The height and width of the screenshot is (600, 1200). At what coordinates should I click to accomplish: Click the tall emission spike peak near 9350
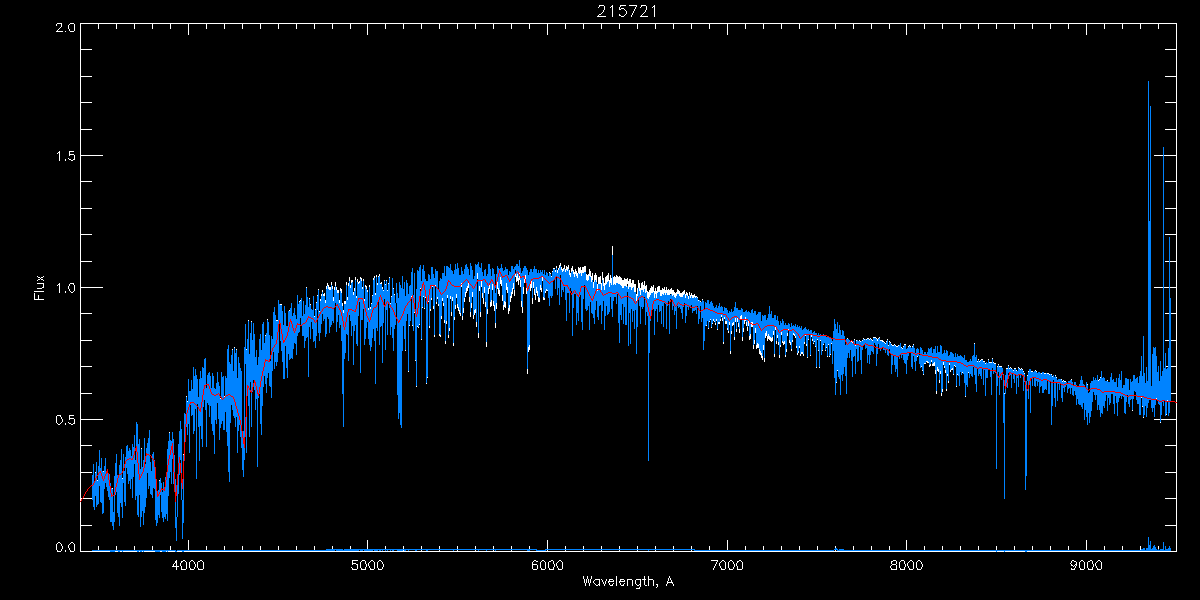1148,83
